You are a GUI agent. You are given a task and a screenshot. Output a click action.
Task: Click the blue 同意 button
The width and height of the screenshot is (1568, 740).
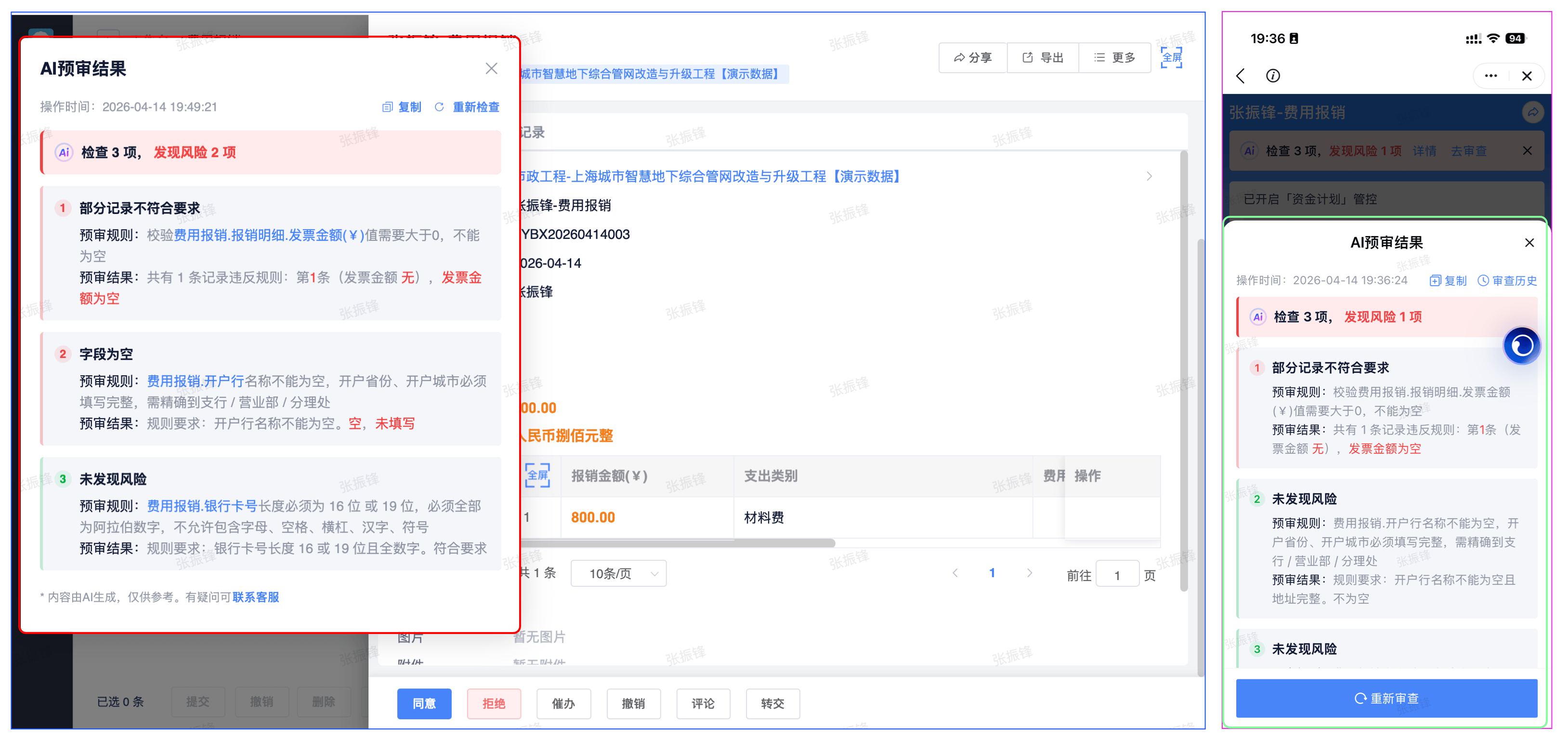click(x=424, y=703)
